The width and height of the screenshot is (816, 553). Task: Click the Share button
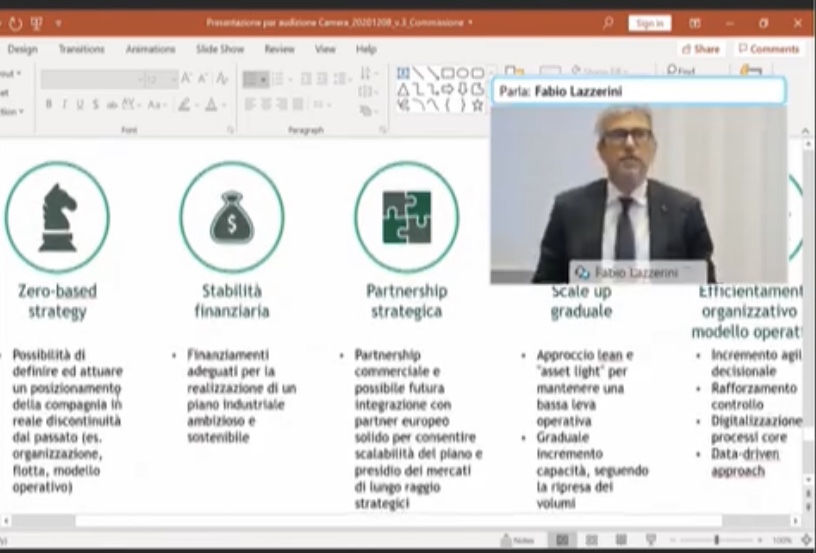(x=700, y=49)
